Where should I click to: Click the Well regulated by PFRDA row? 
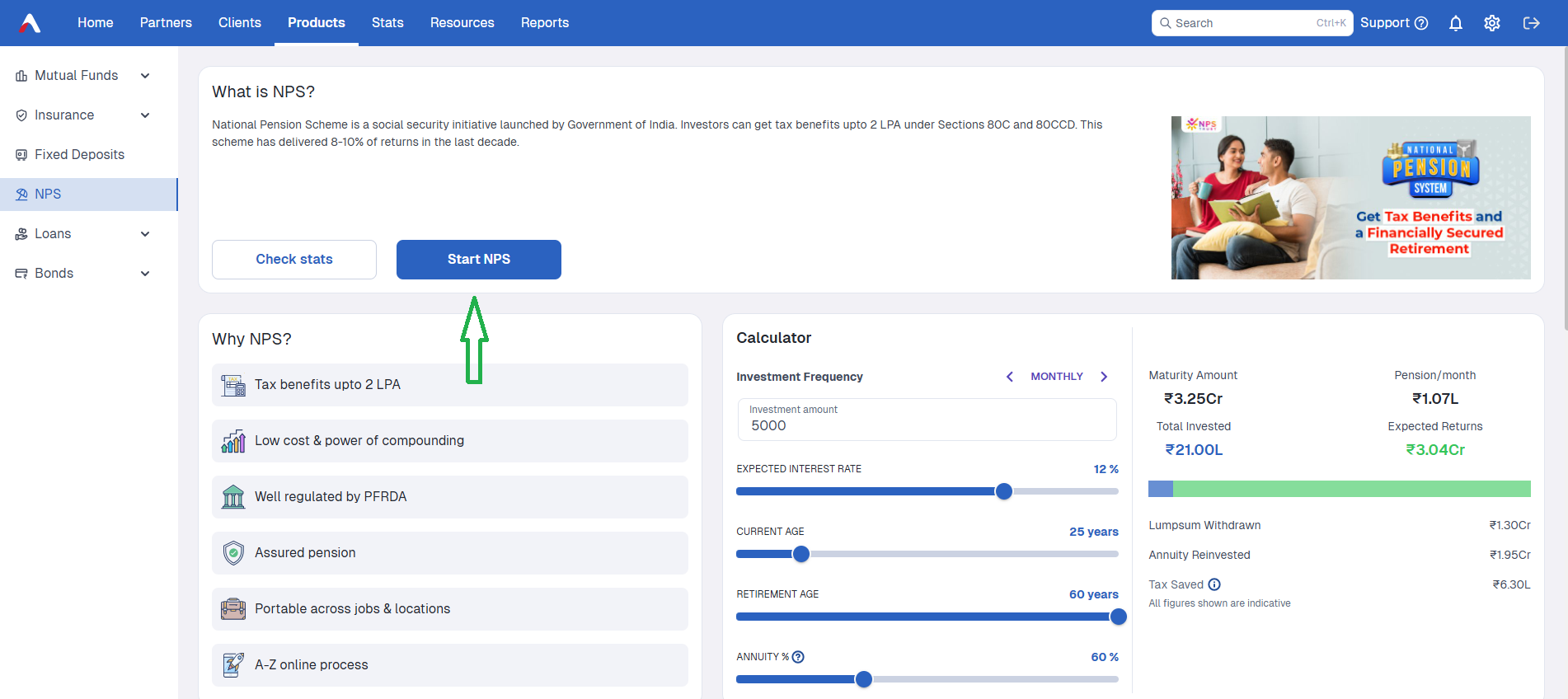coord(450,497)
